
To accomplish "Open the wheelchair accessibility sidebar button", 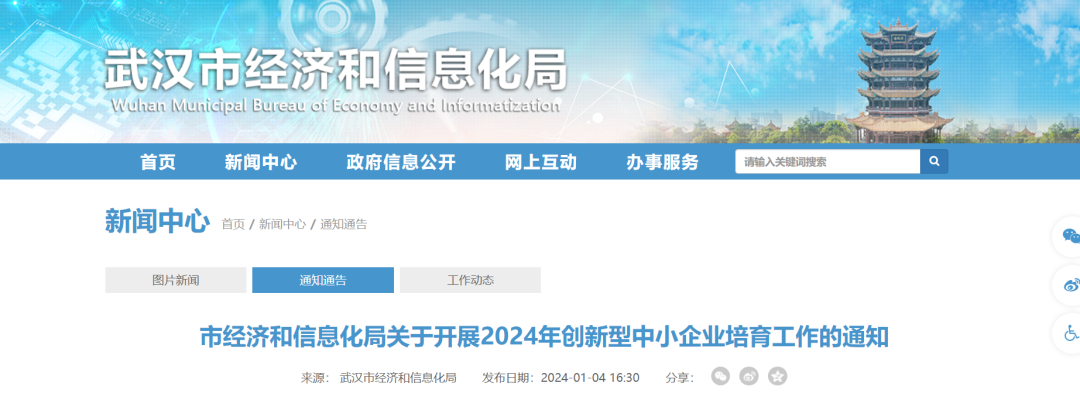I will click(x=1069, y=332).
